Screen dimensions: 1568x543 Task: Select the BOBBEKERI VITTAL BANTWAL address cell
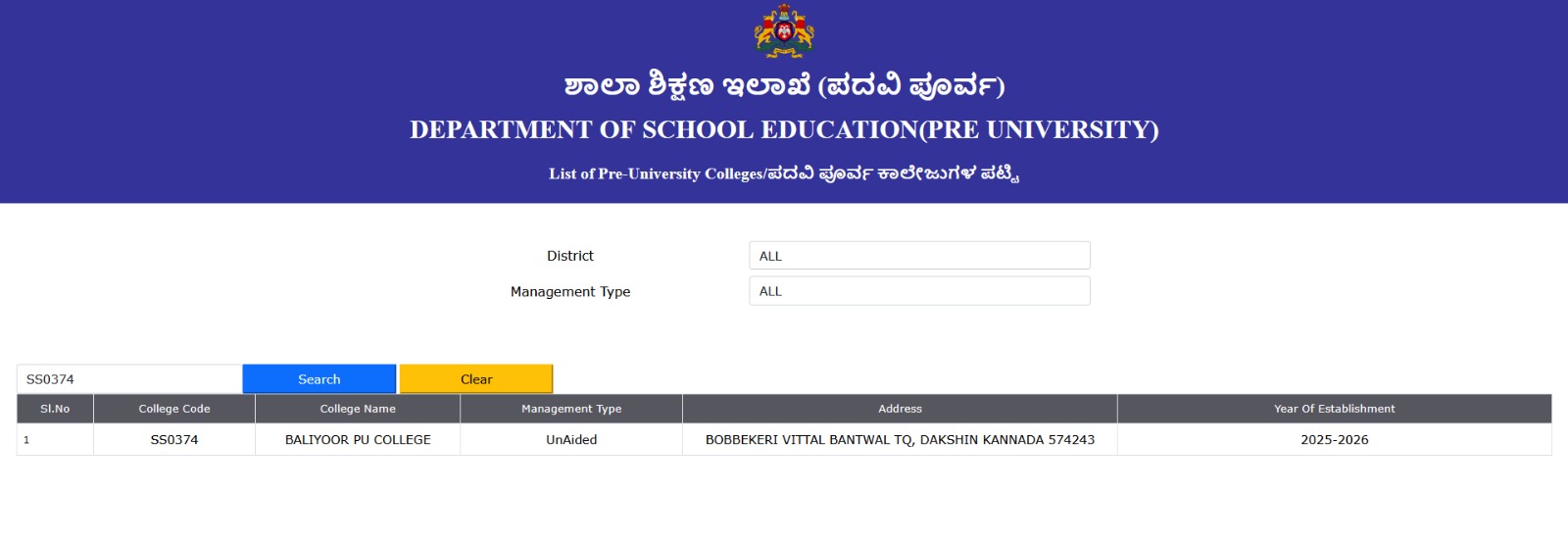tap(900, 440)
